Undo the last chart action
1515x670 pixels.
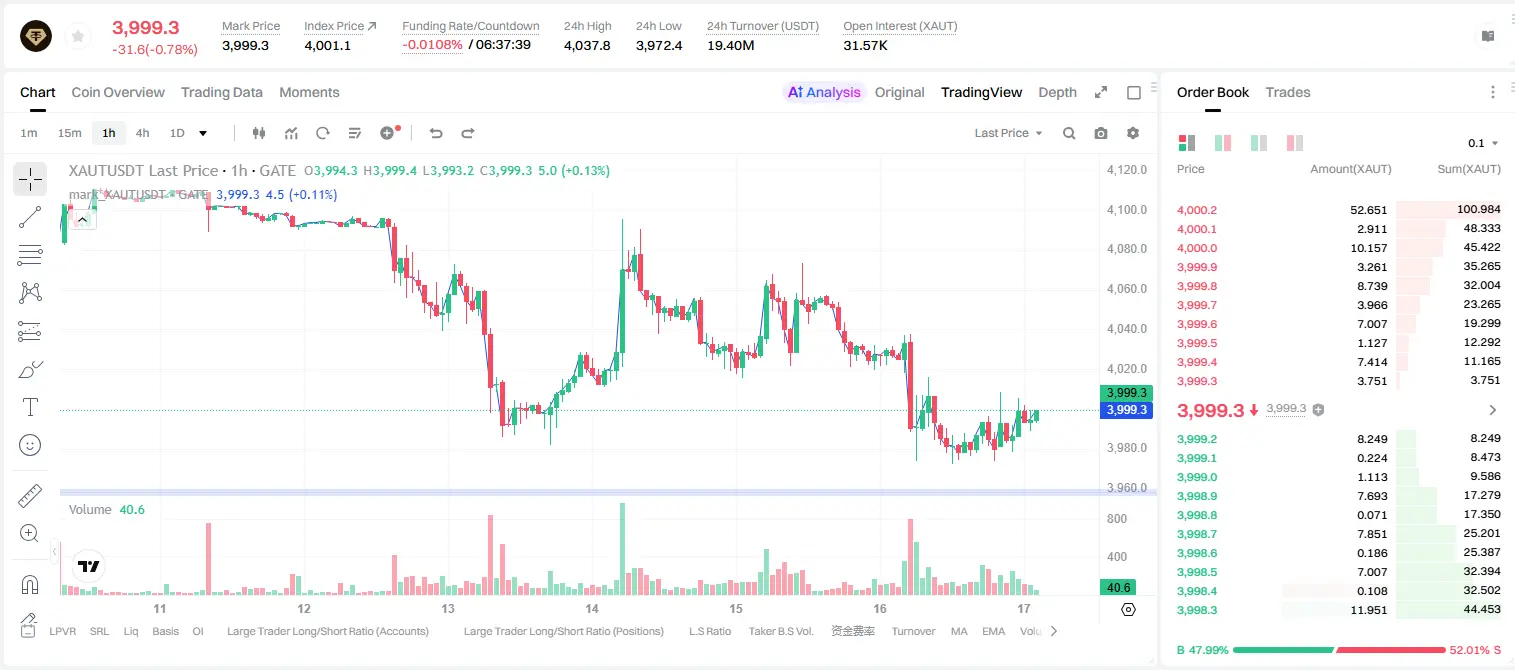(x=435, y=133)
